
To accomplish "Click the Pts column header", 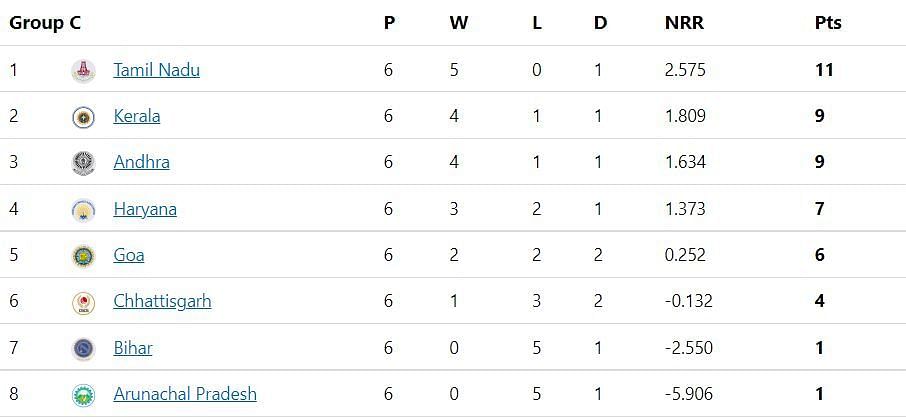I will (x=828, y=23).
